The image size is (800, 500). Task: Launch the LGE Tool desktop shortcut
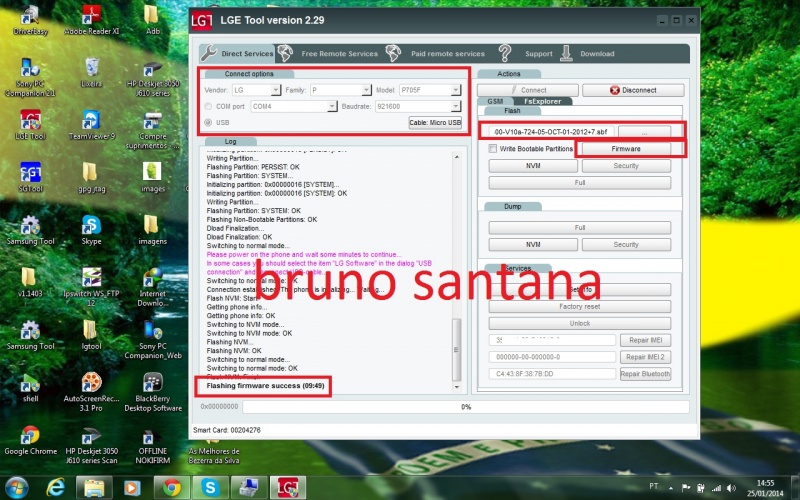tap(30, 125)
